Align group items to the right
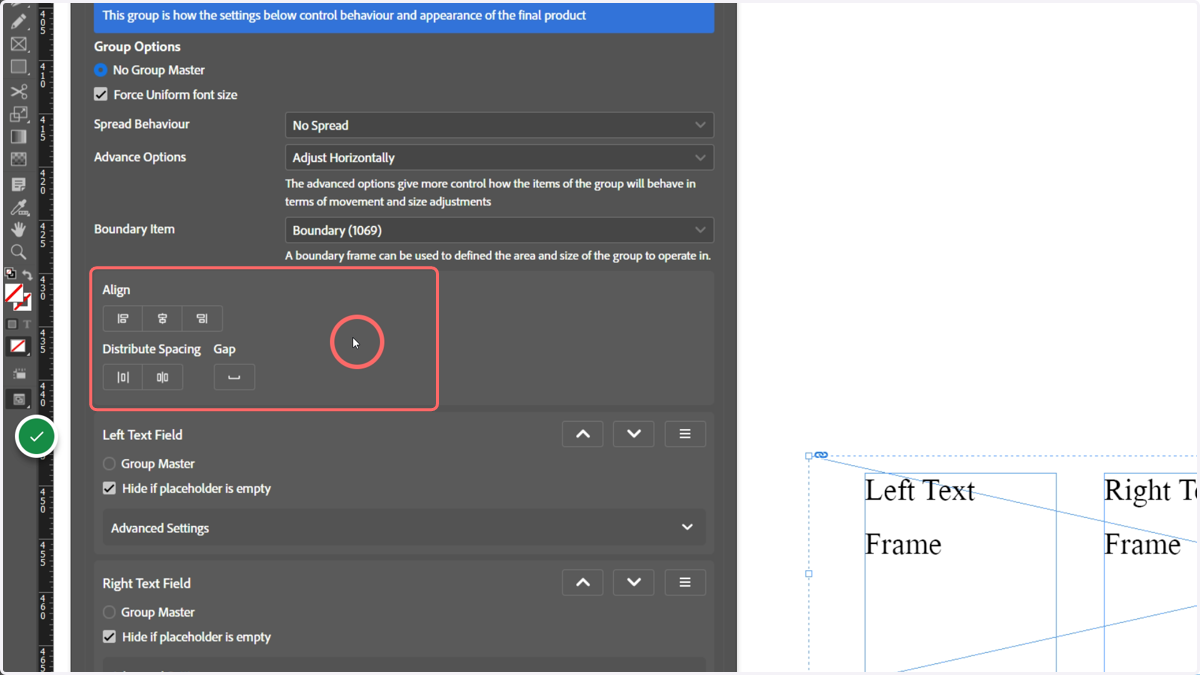Screen dimensions: 1200x675 pos(202,319)
